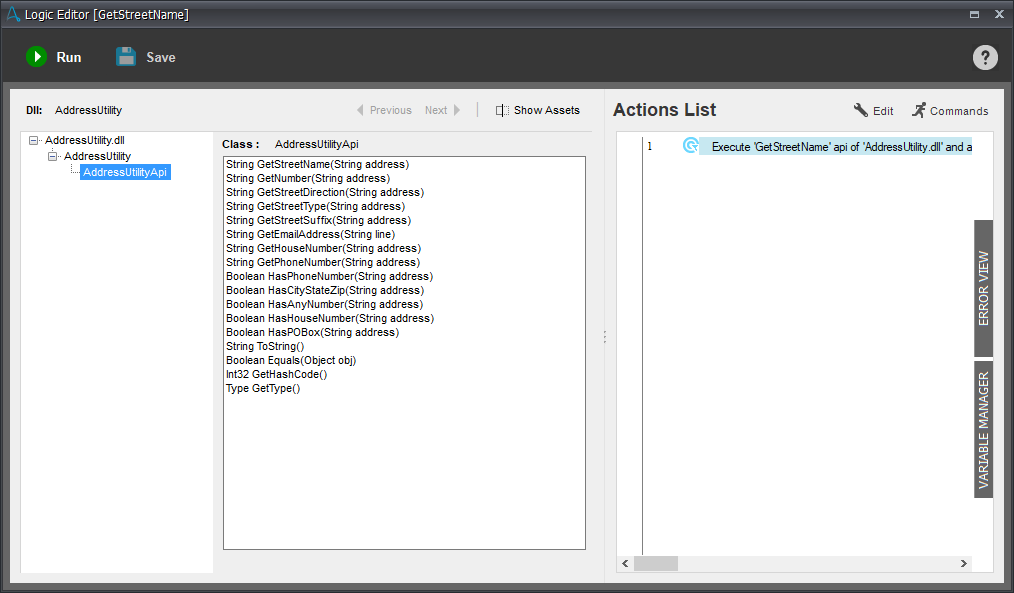Click the Edit wrench icon
Viewport: 1014px width, 593px height.
click(860, 110)
